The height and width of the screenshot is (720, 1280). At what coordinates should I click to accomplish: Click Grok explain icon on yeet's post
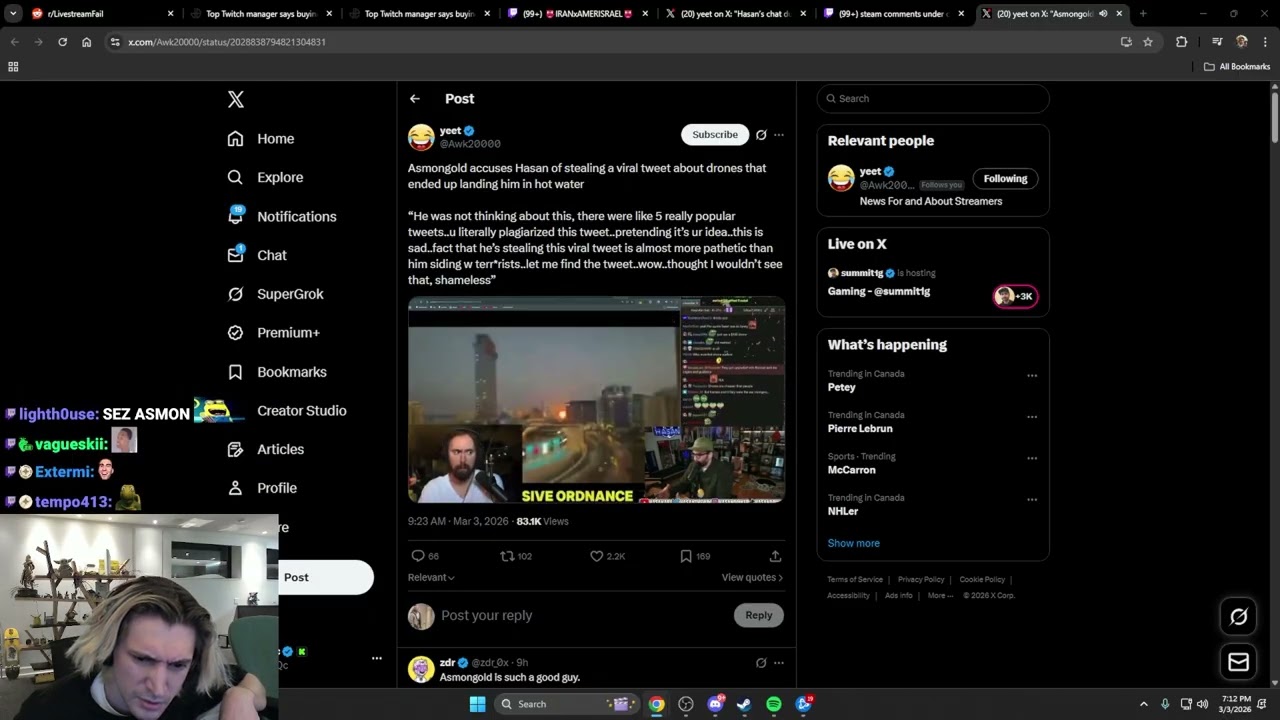[x=761, y=135]
